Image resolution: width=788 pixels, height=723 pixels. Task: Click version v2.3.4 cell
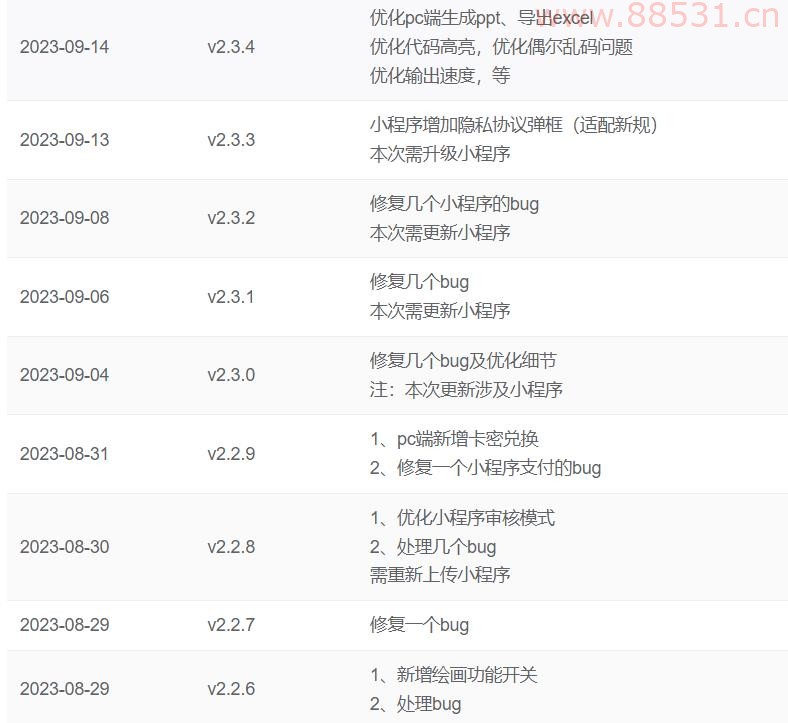231,47
